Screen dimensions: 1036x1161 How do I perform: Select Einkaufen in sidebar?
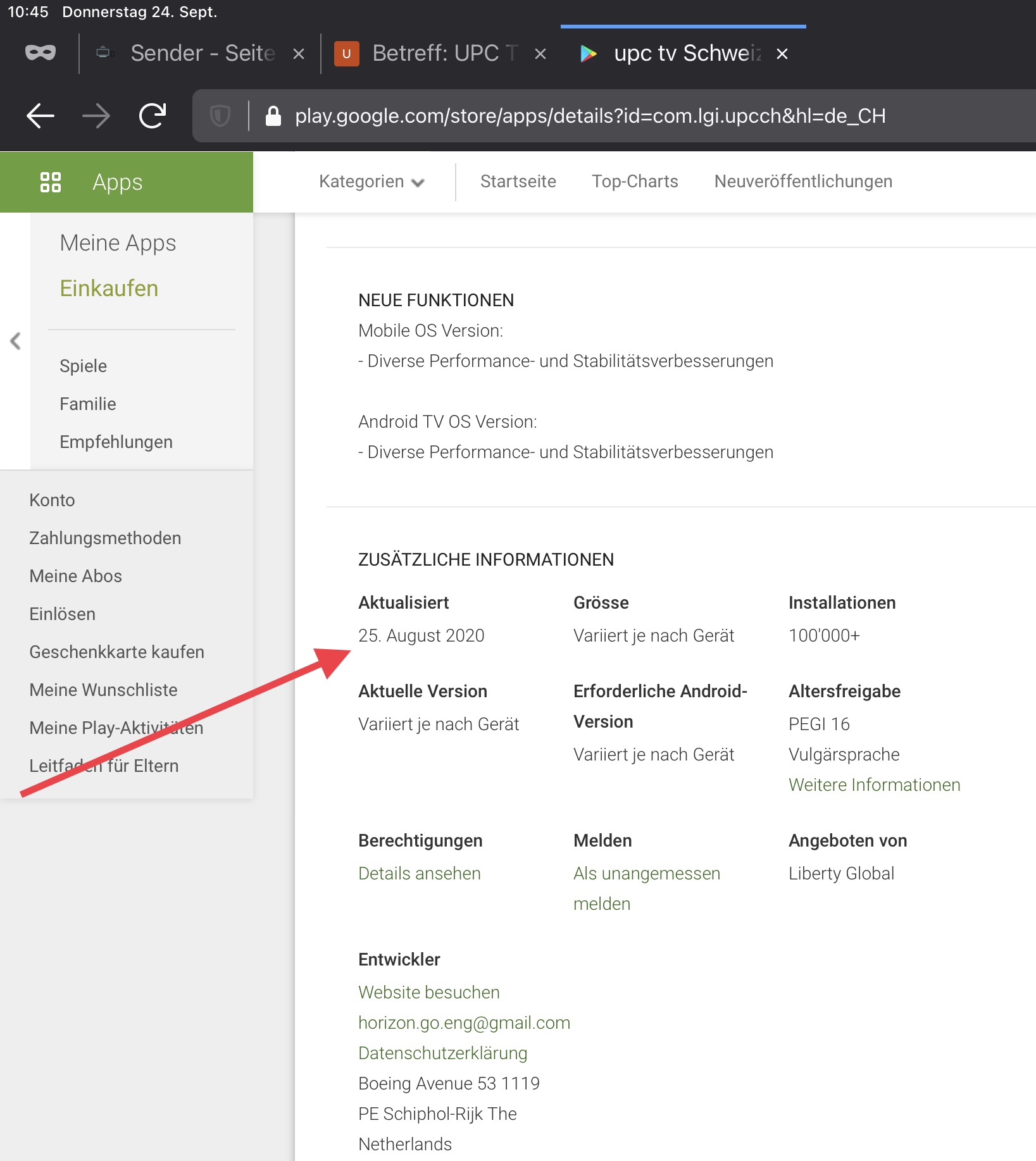coord(109,289)
